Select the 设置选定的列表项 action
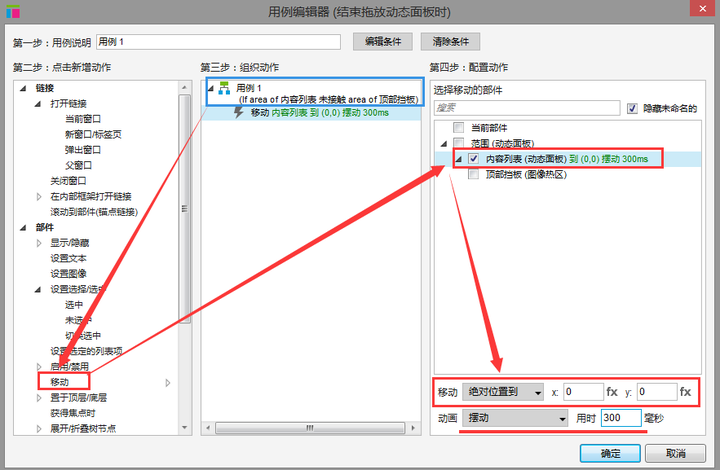Screen dimensions: 720x470 pyautogui.click(x=86, y=351)
